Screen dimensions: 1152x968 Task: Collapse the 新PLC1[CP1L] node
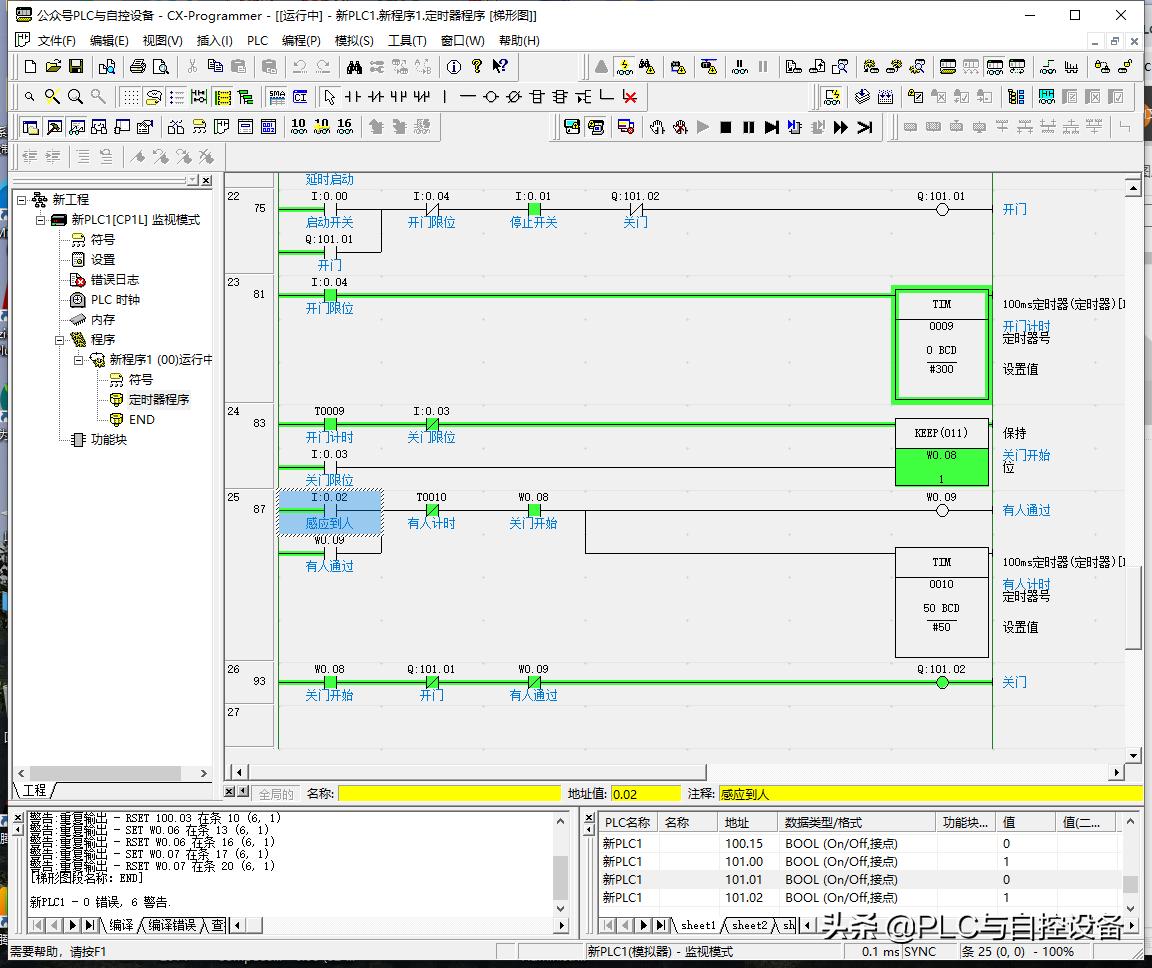(40, 220)
